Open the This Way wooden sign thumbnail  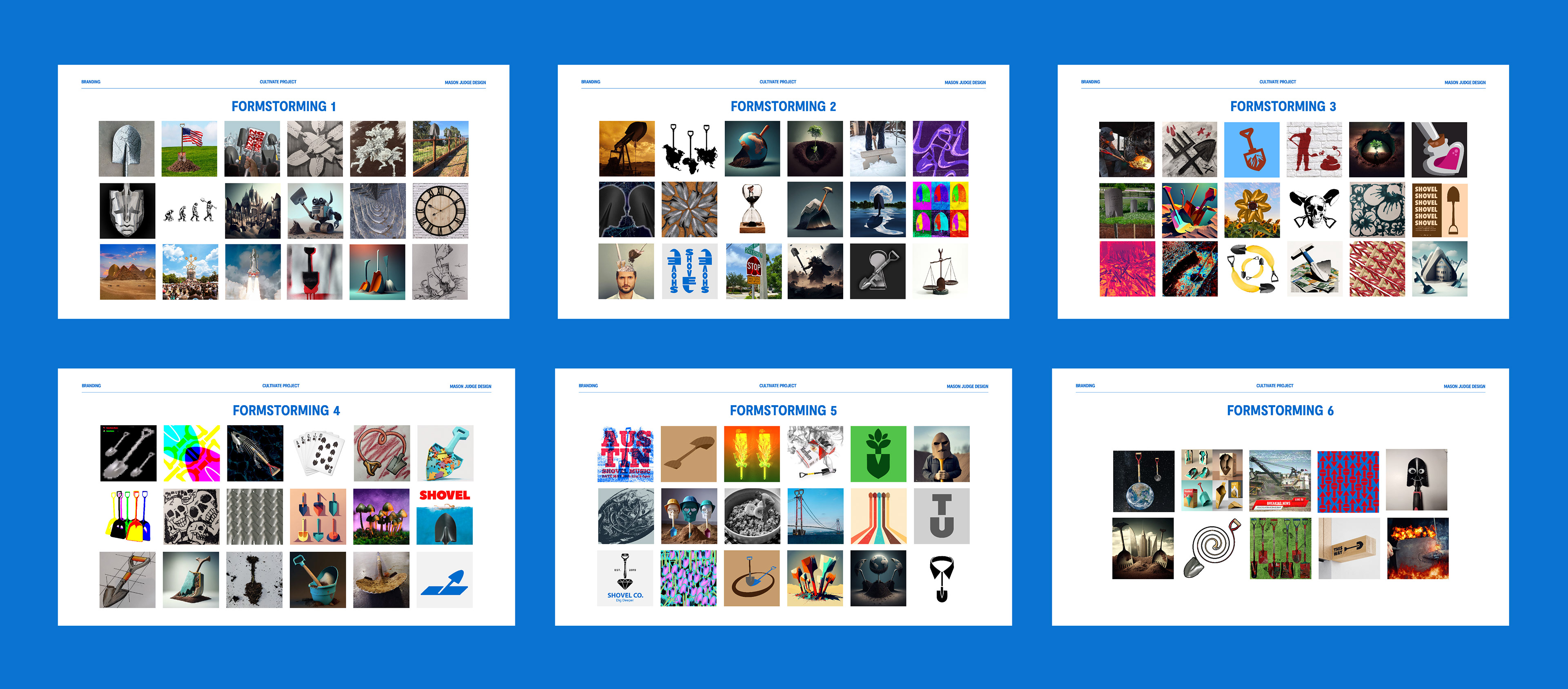click(x=1349, y=549)
